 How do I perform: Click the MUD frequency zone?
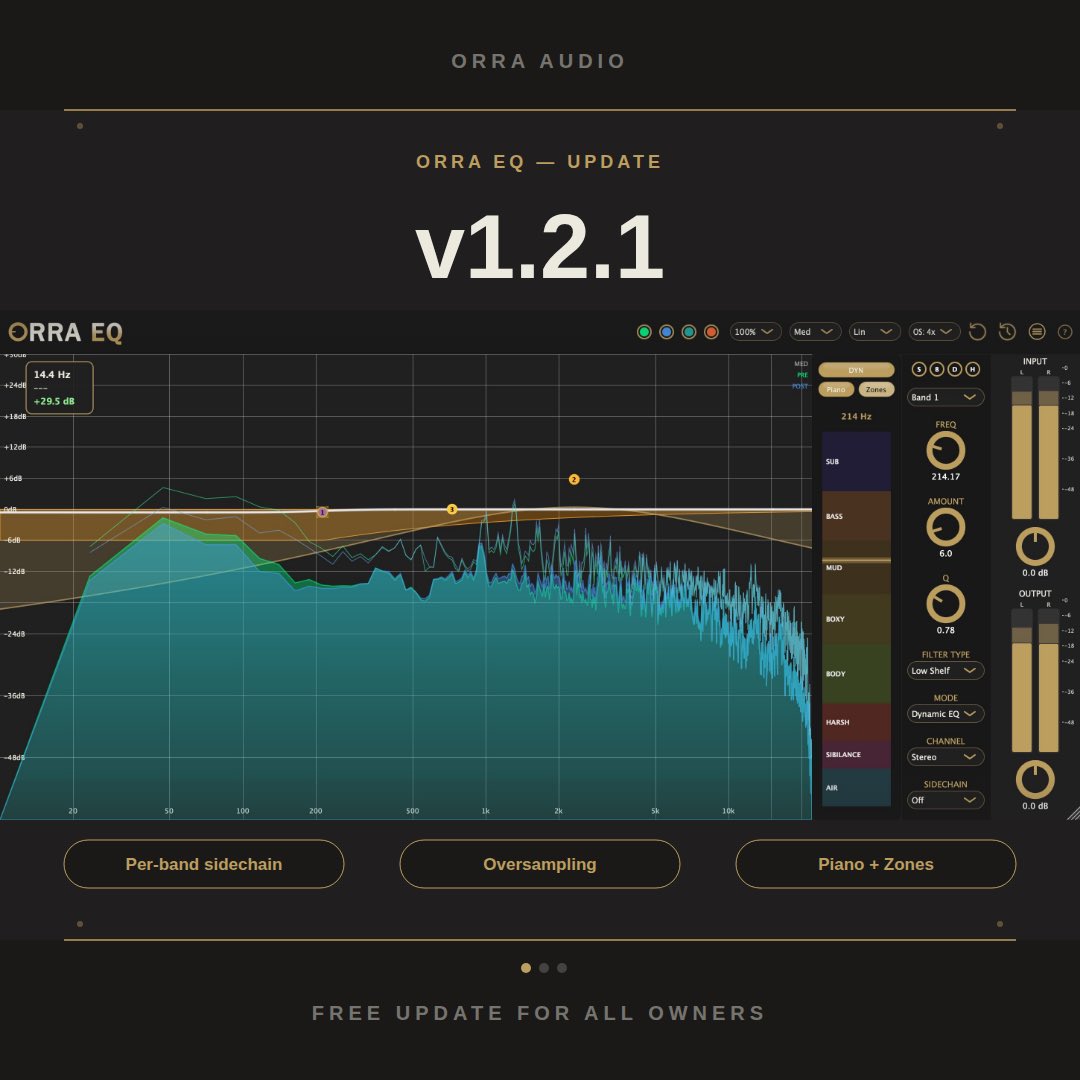(856, 568)
